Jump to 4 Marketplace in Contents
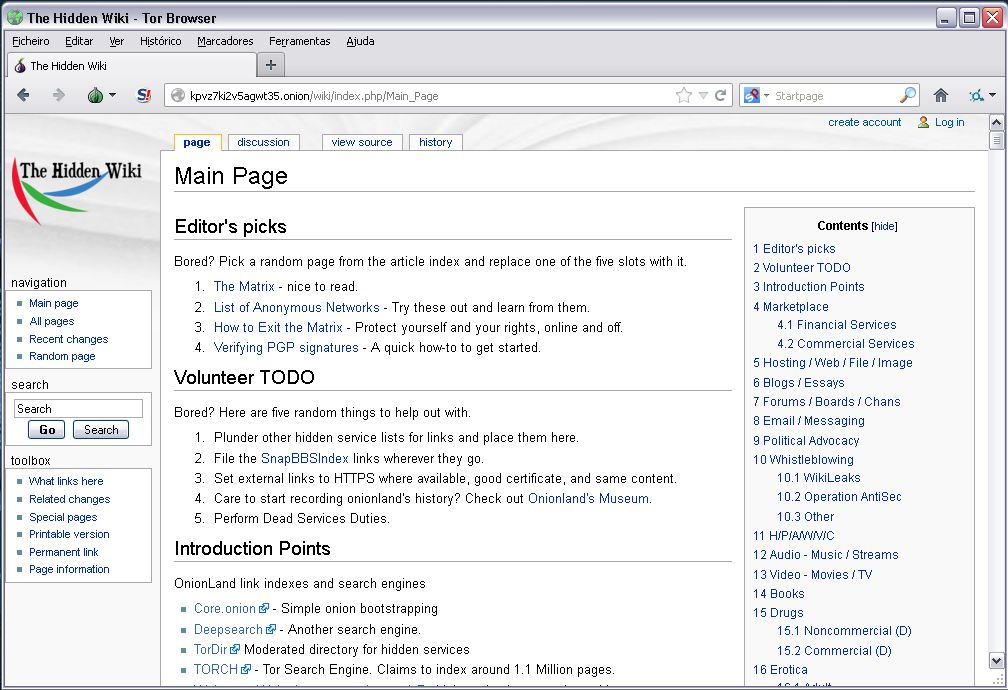The image size is (1008, 690). 791,307
